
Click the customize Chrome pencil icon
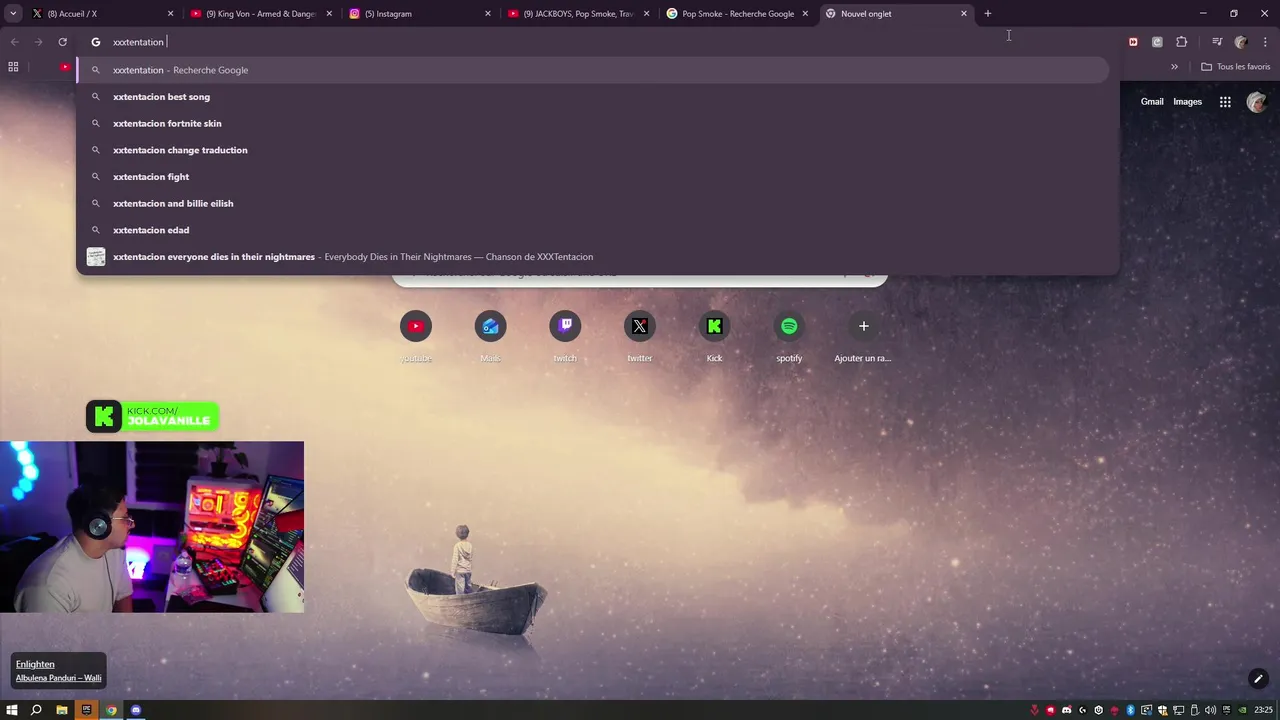pyautogui.click(x=1258, y=679)
